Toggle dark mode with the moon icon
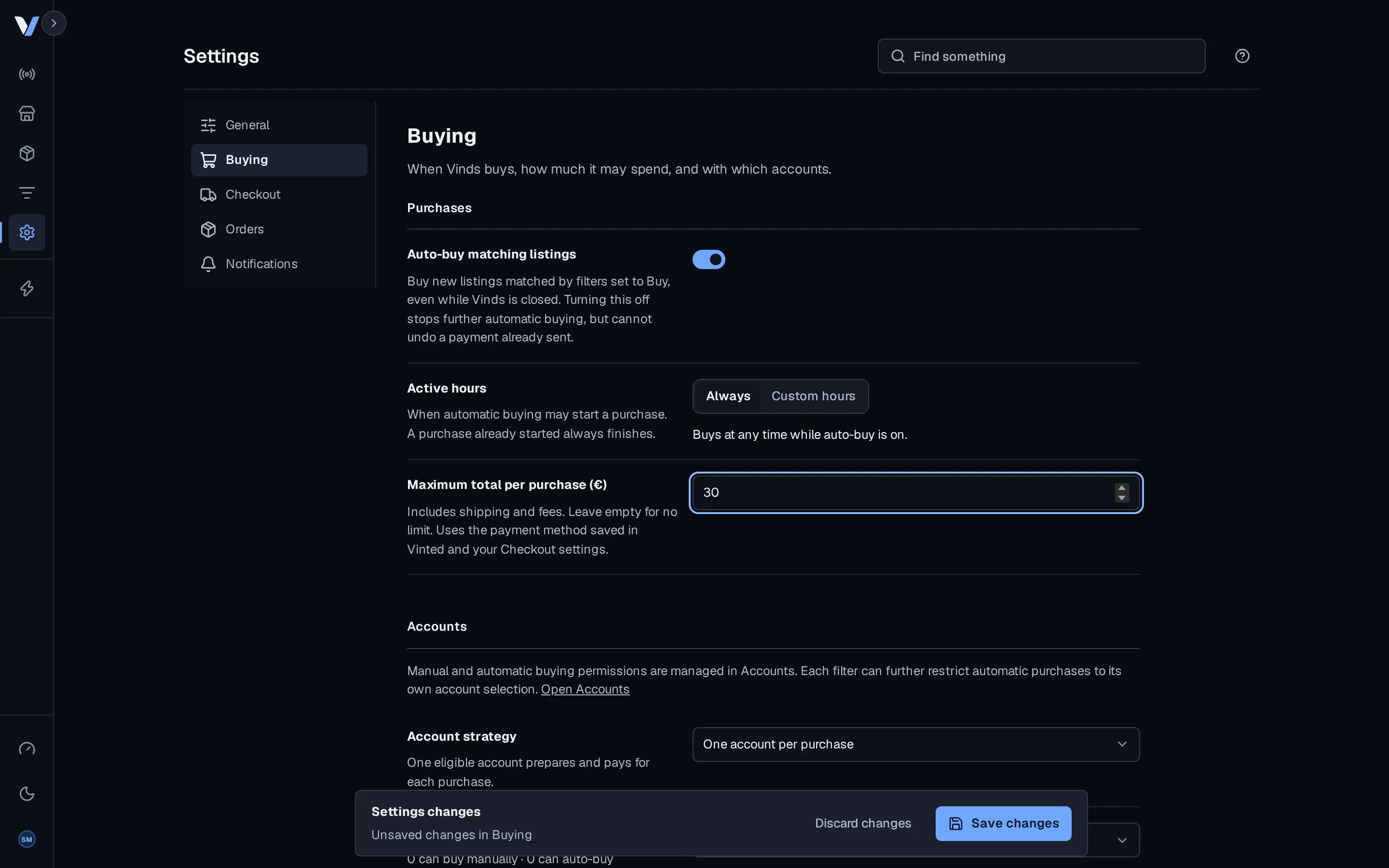The height and width of the screenshot is (868, 1389). pyautogui.click(x=27, y=794)
